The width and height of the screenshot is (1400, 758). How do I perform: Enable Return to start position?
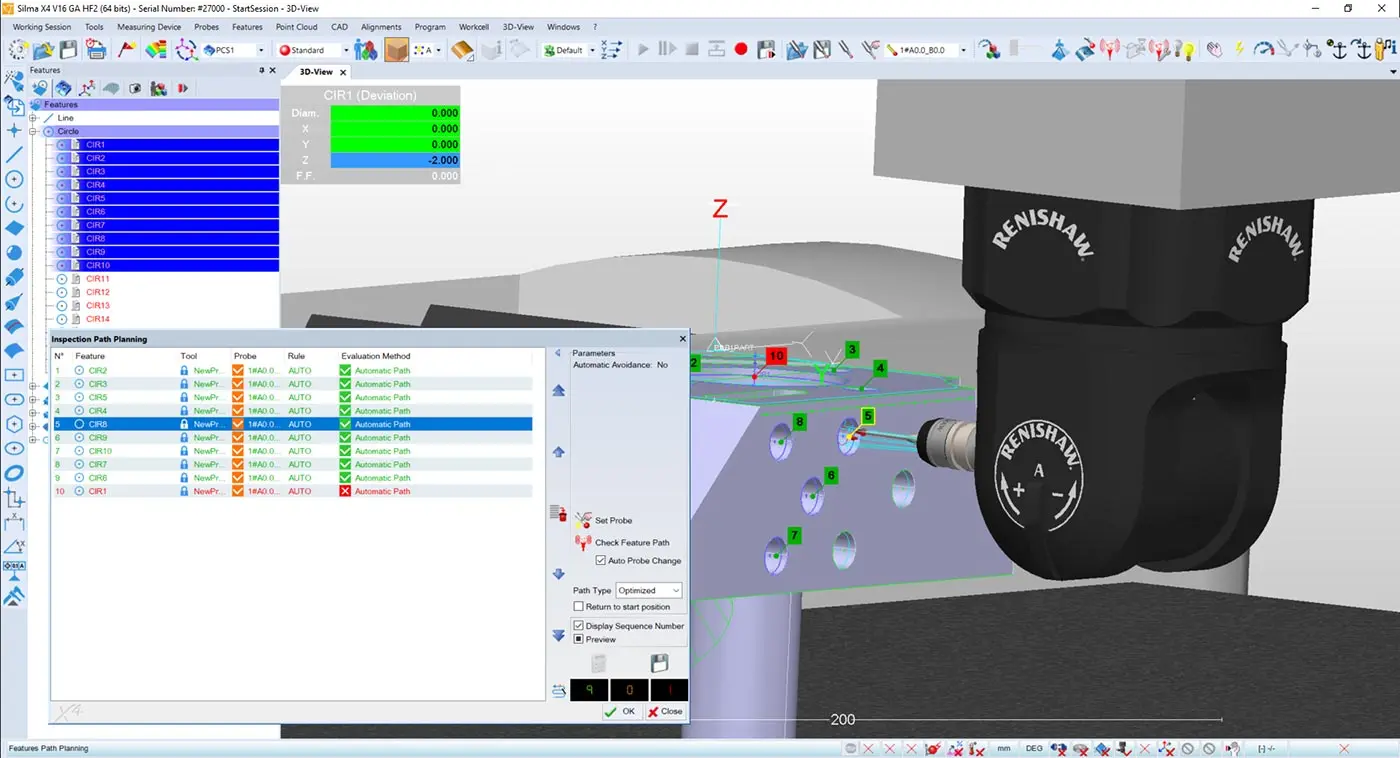[x=579, y=607]
